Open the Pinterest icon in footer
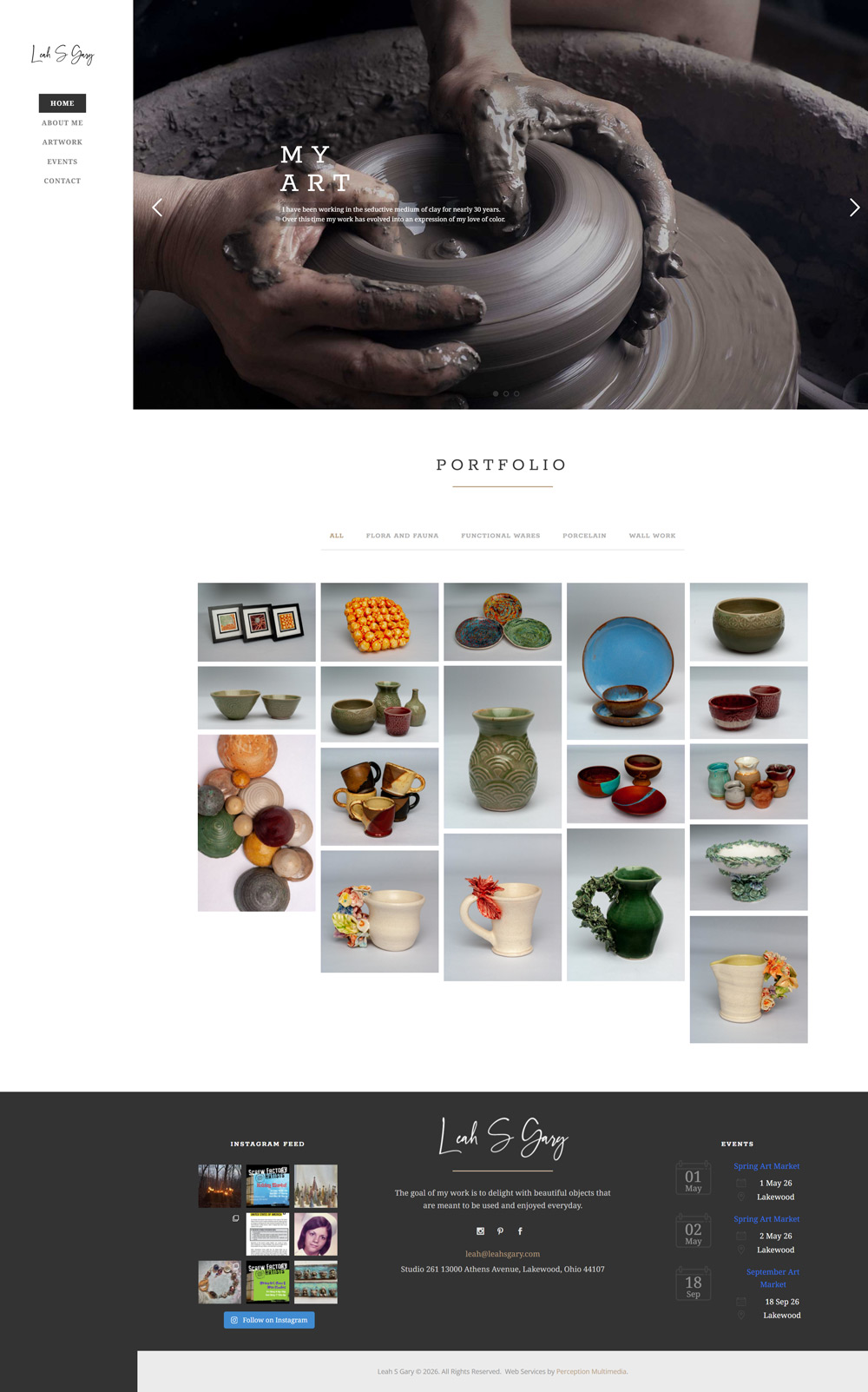This screenshot has height=1392, width=868. [x=500, y=1230]
